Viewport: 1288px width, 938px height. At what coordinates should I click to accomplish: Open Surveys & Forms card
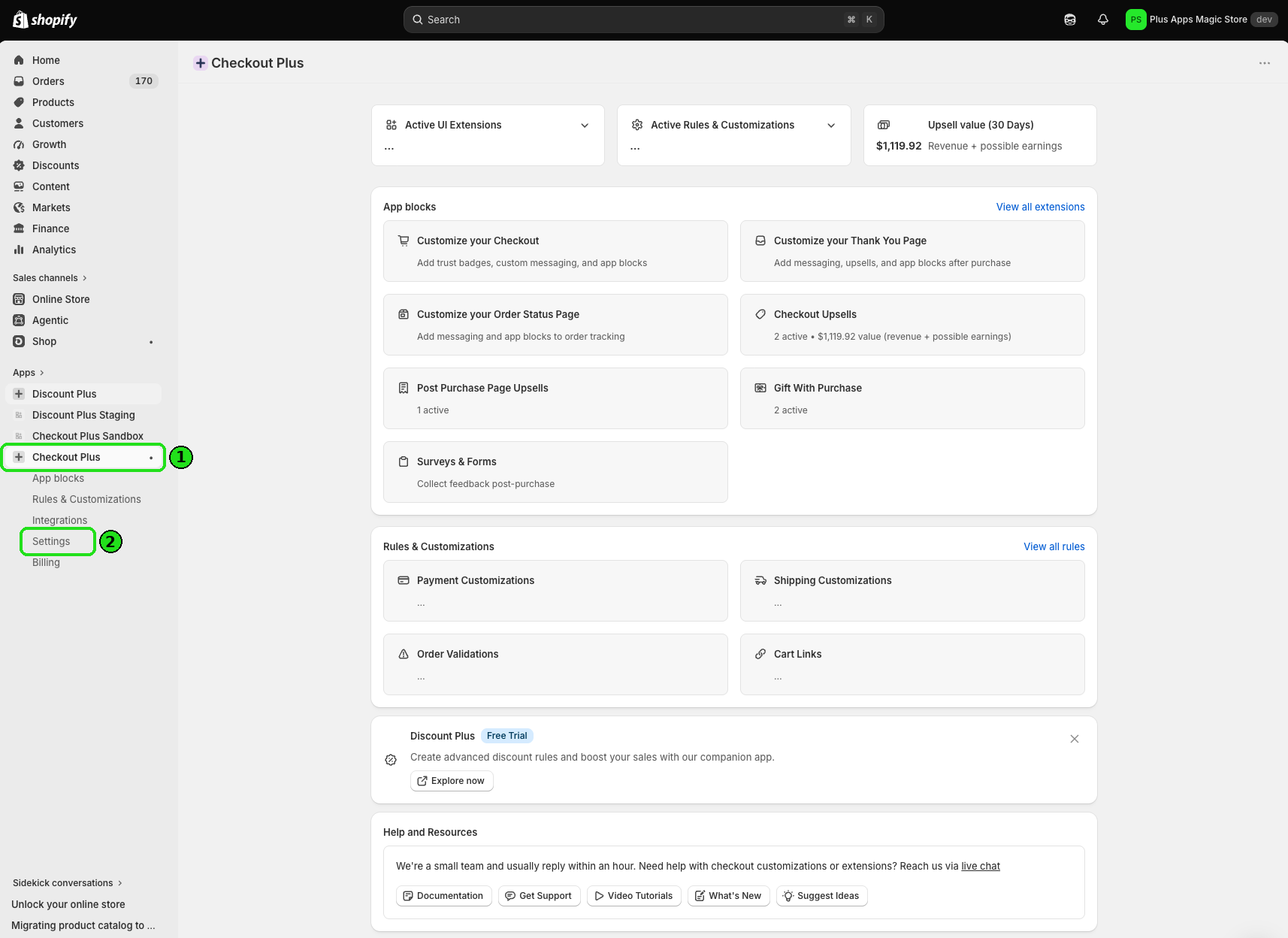point(555,472)
